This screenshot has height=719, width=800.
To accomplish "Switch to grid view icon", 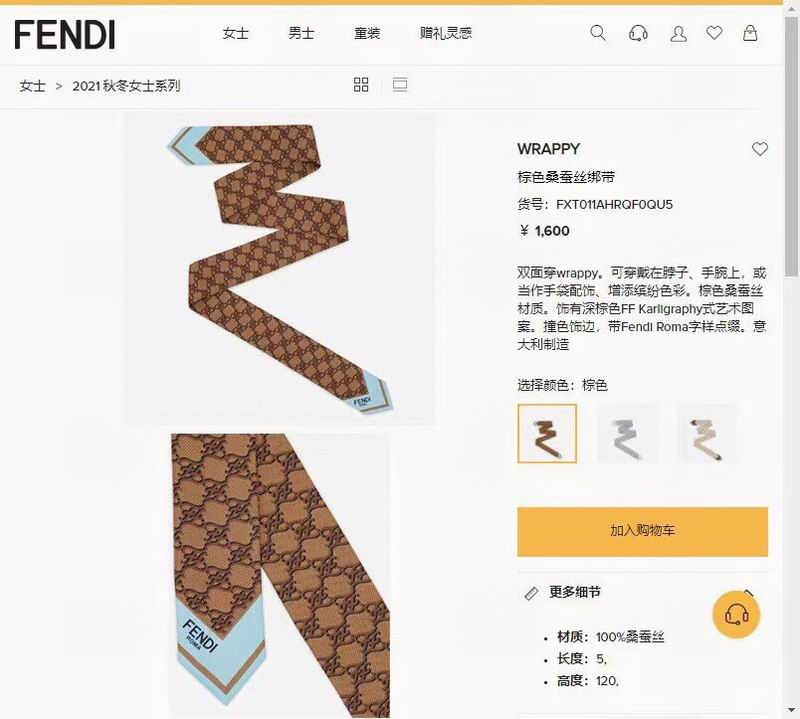I will (x=361, y=85).
